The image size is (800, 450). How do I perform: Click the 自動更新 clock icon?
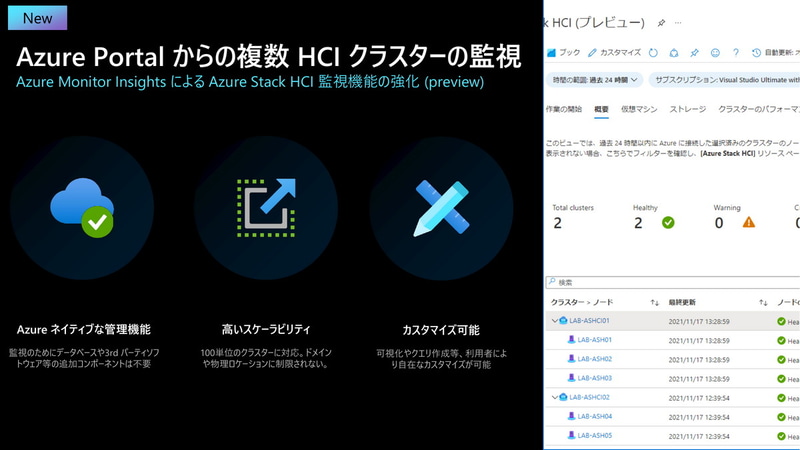756,53
